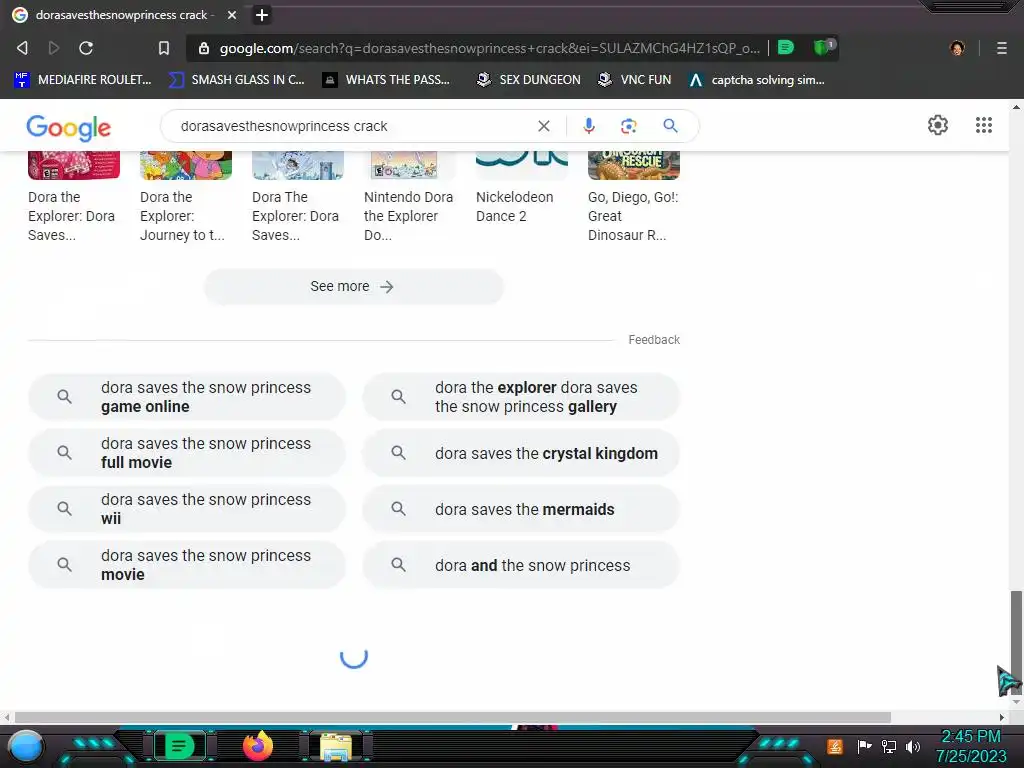Screen dimensions: 1024x768
Task: Open site info via the padlock icon
Action: pos(204,48)
